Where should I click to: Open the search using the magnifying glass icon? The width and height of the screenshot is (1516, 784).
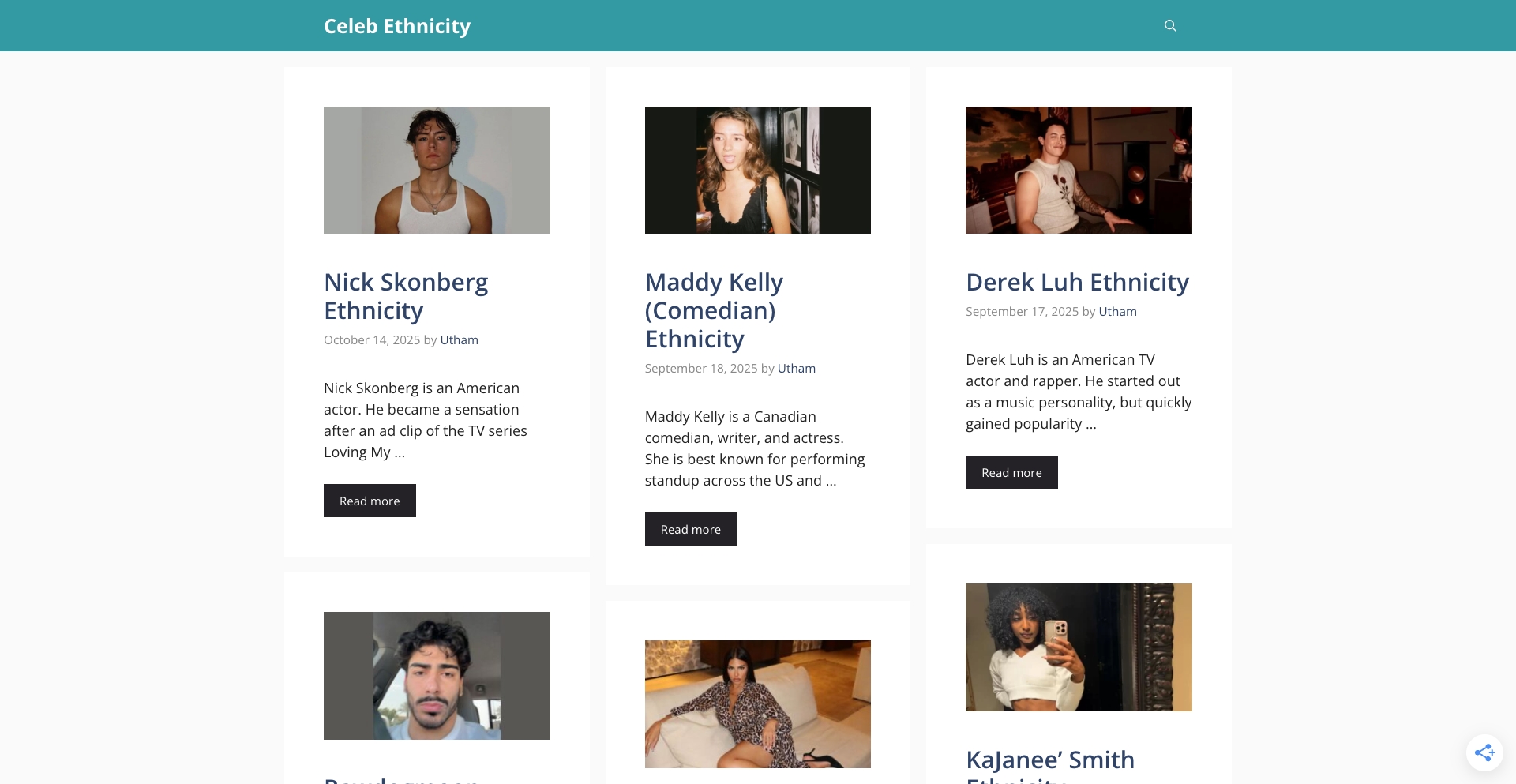coord(1170,25)
